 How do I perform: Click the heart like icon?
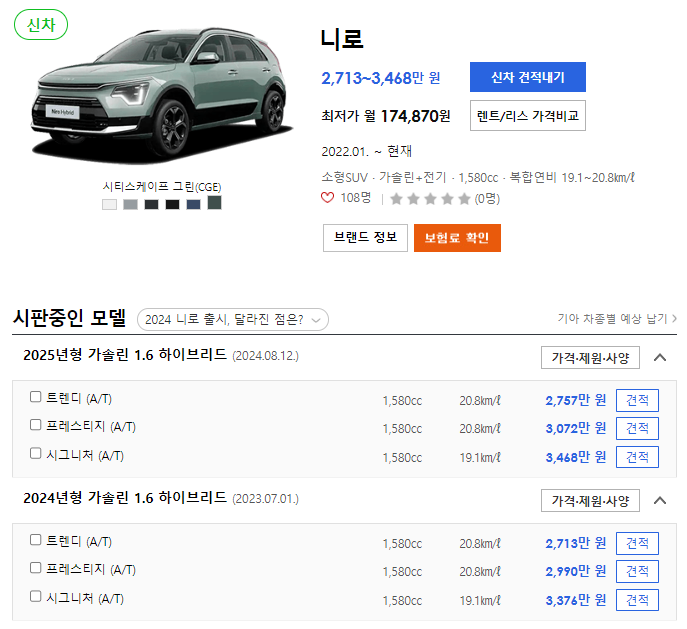pyautogui.click(x=327, y=198)
